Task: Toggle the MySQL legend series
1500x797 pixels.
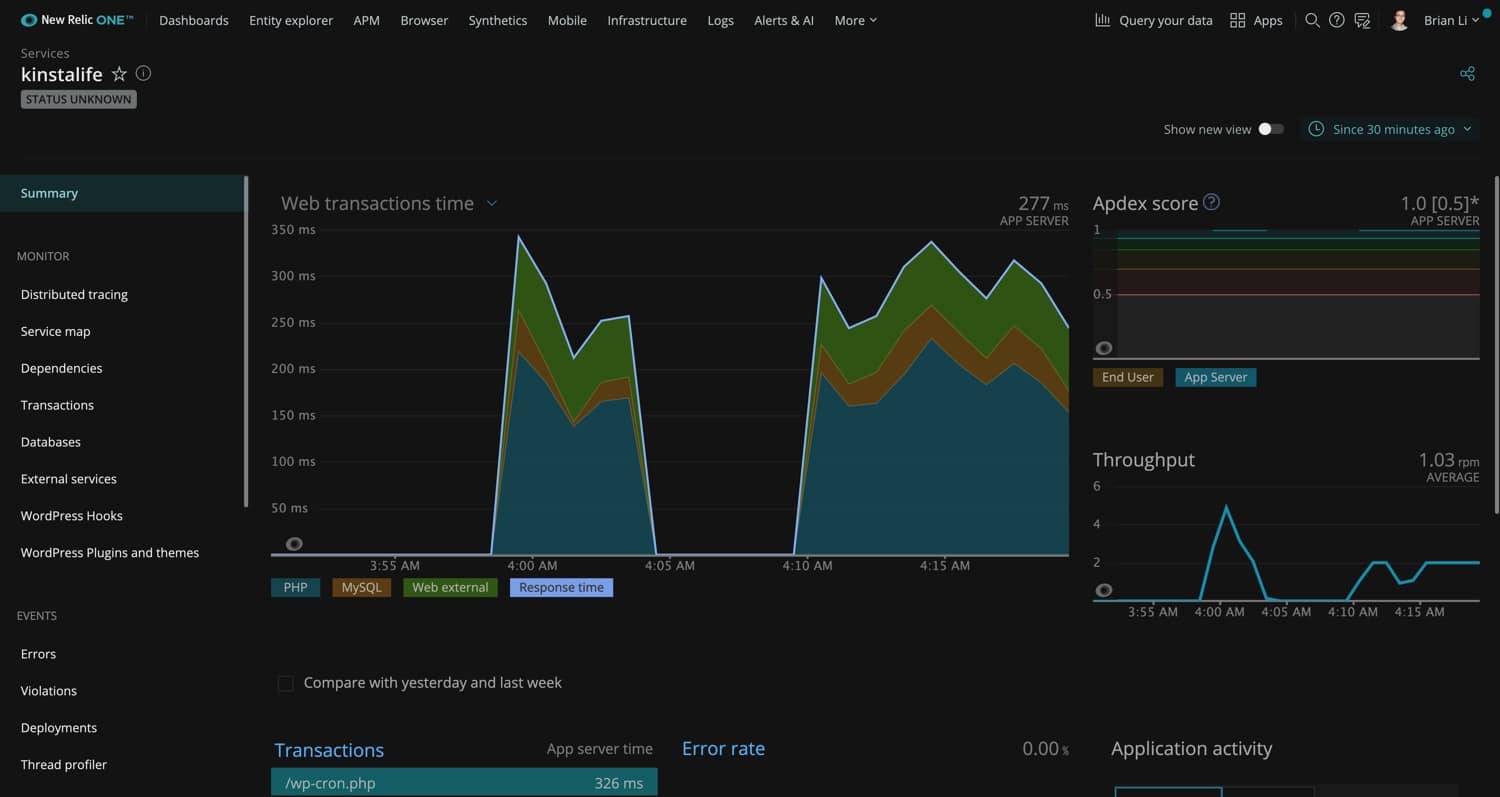Action: [362, 587]
